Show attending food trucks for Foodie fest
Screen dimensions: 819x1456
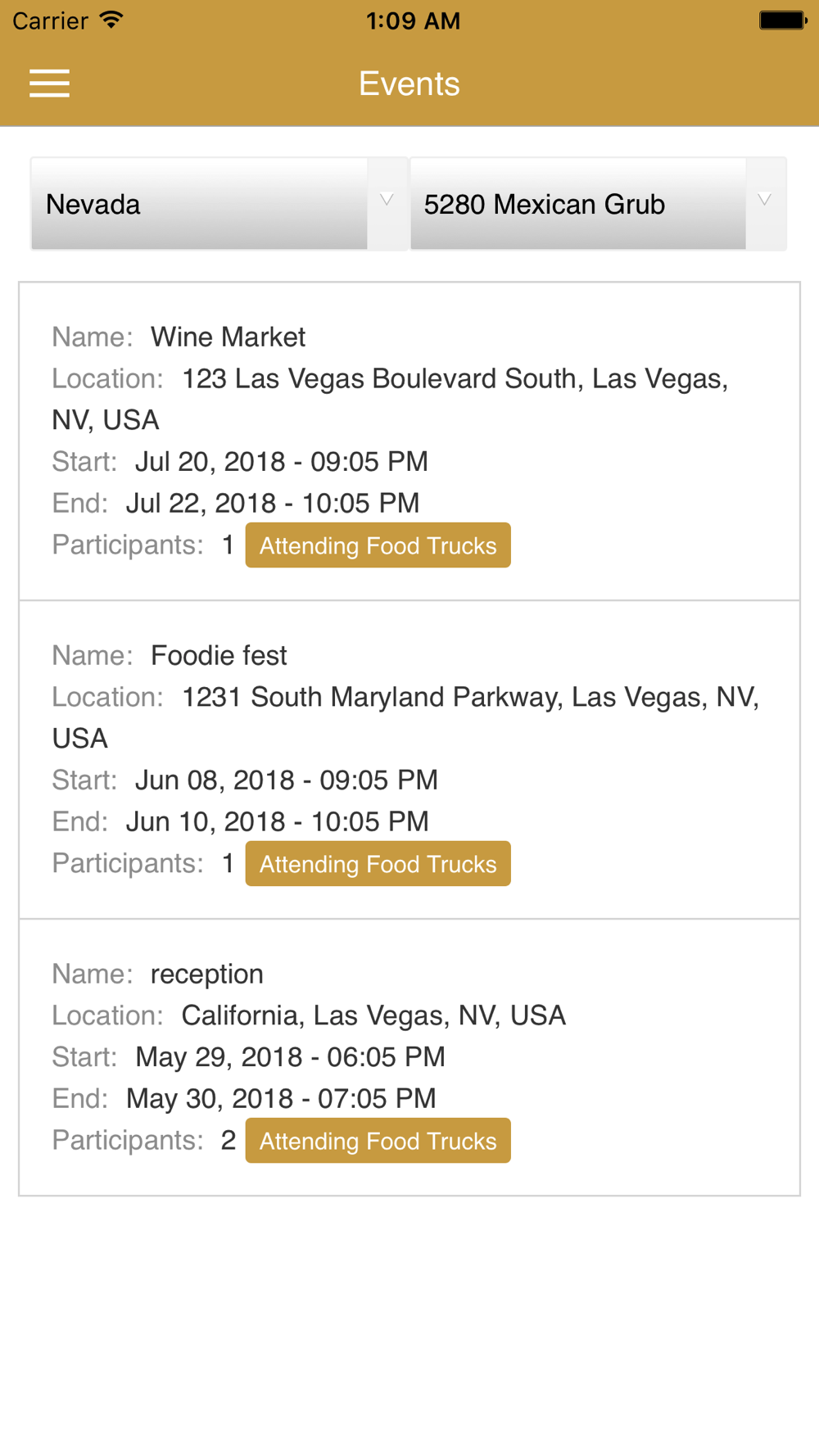pos(378,864)
